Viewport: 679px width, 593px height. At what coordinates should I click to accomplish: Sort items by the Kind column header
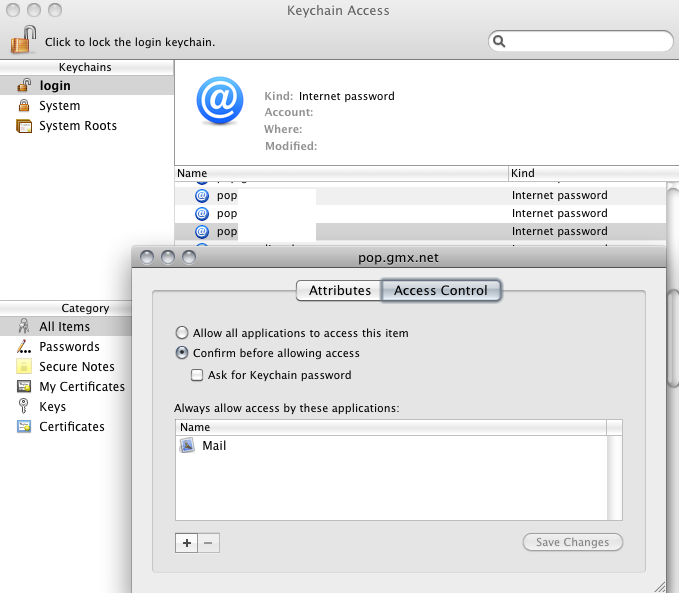pyautogui.click(x=593, y=173)
